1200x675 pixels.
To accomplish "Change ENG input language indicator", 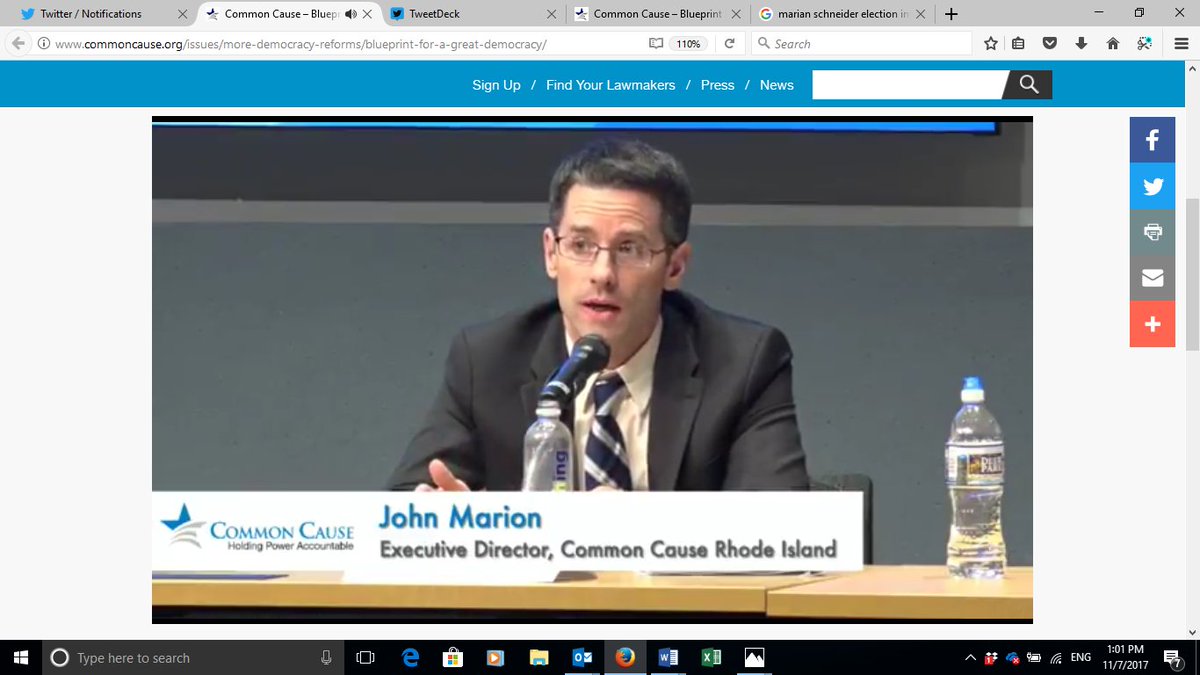I will pos(1080,657).
